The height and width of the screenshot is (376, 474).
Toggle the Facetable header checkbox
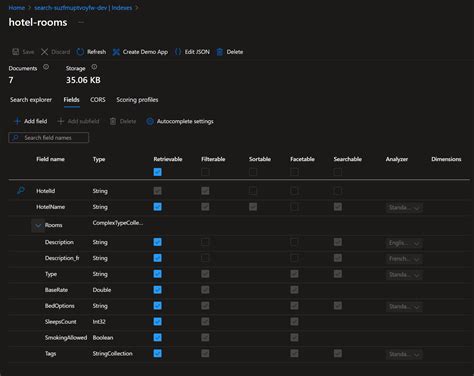[x=294, y=172]
